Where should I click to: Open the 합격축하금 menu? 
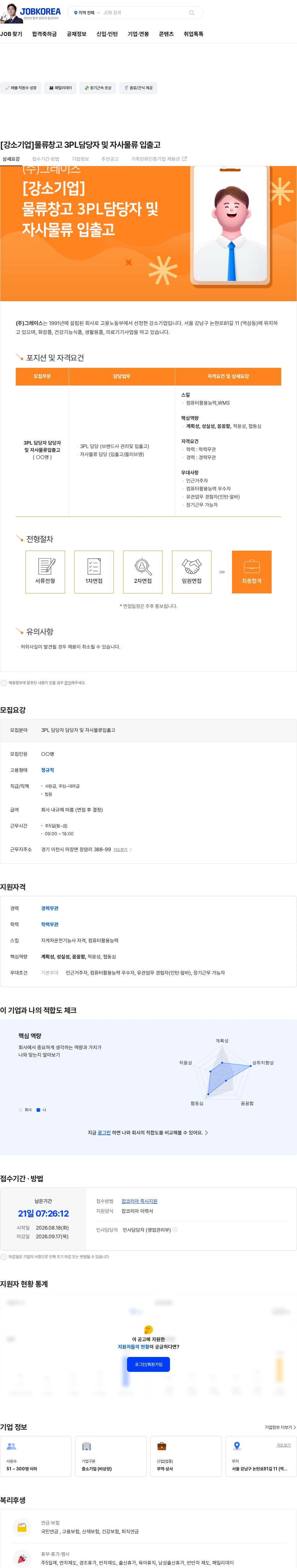[x=44, y=34]
